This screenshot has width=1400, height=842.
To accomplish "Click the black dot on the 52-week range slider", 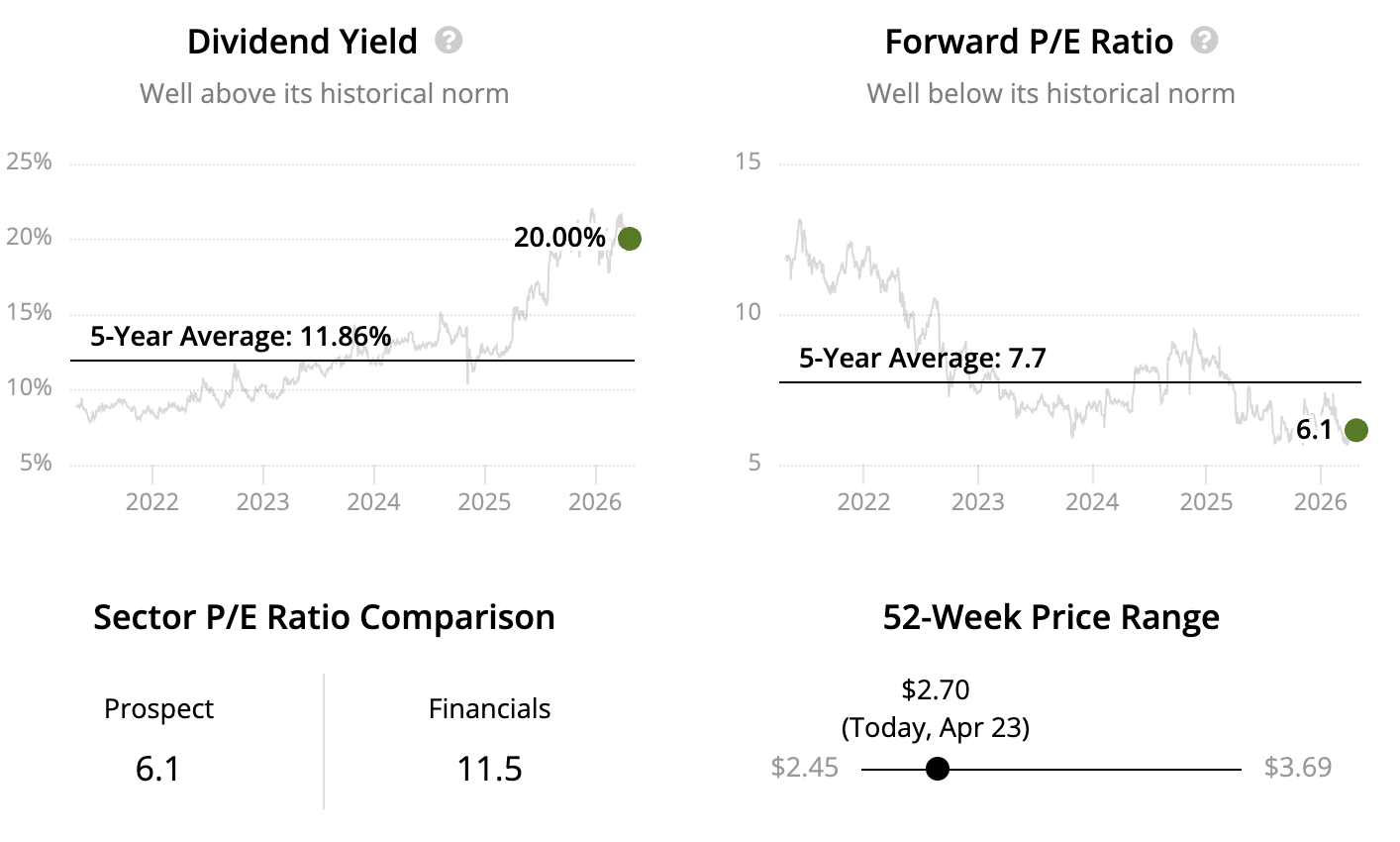I will 937,769.
